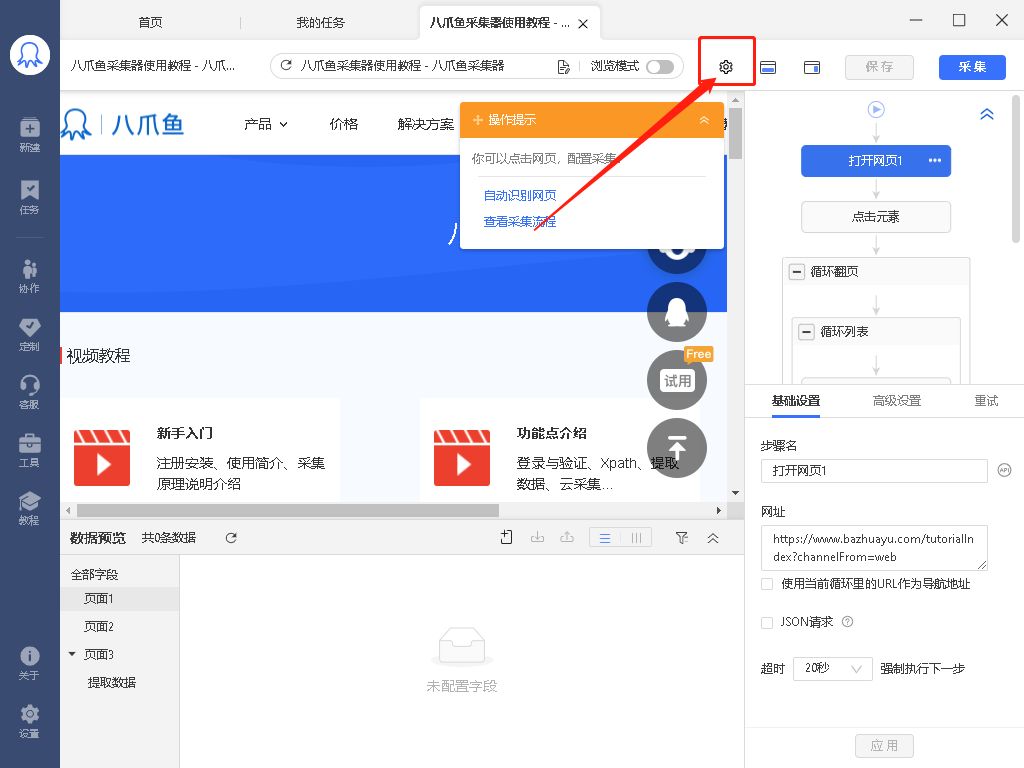
Task: Check the JSON请求 checkbox
Action: 767,622
